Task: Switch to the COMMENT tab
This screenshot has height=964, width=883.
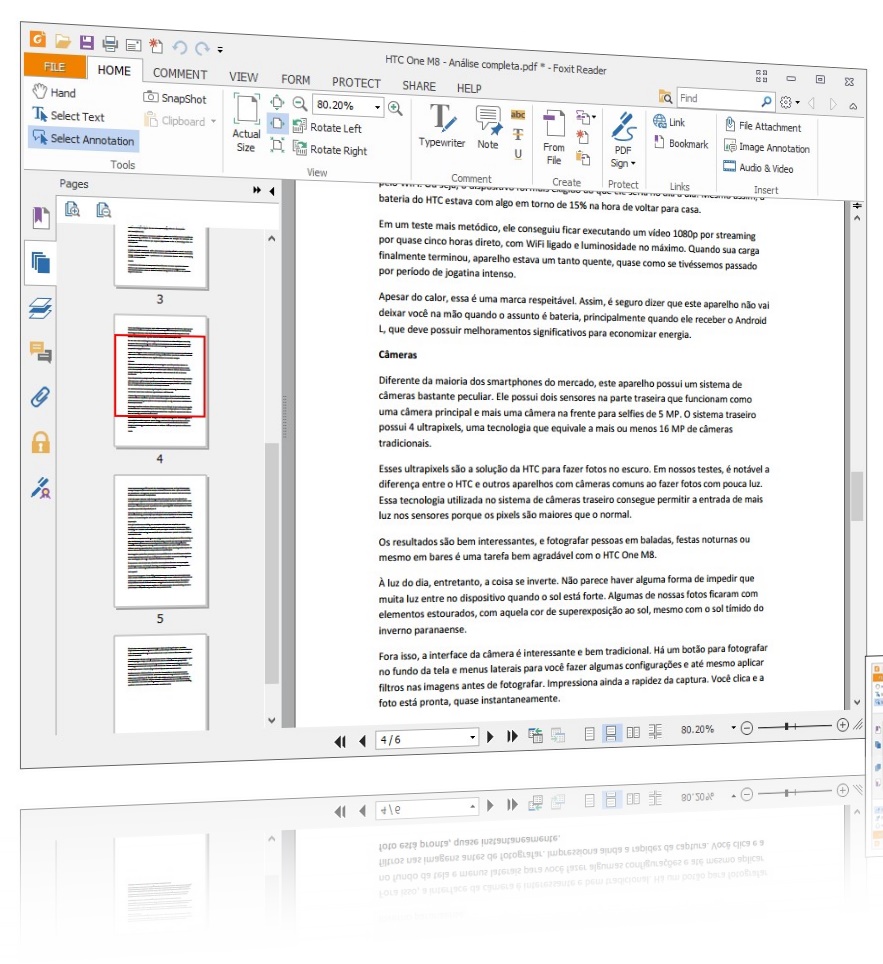Action: tap(180, 73)
